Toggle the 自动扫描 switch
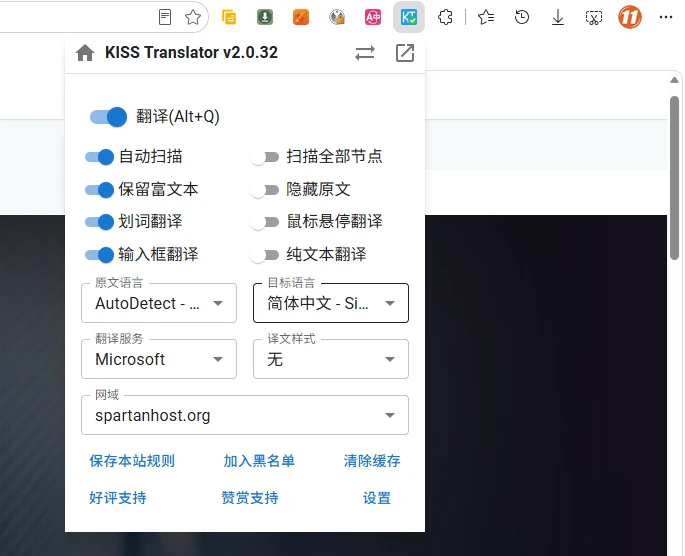Screen dimensions: 685x556 pyautogui.click(x=100, y=157)
